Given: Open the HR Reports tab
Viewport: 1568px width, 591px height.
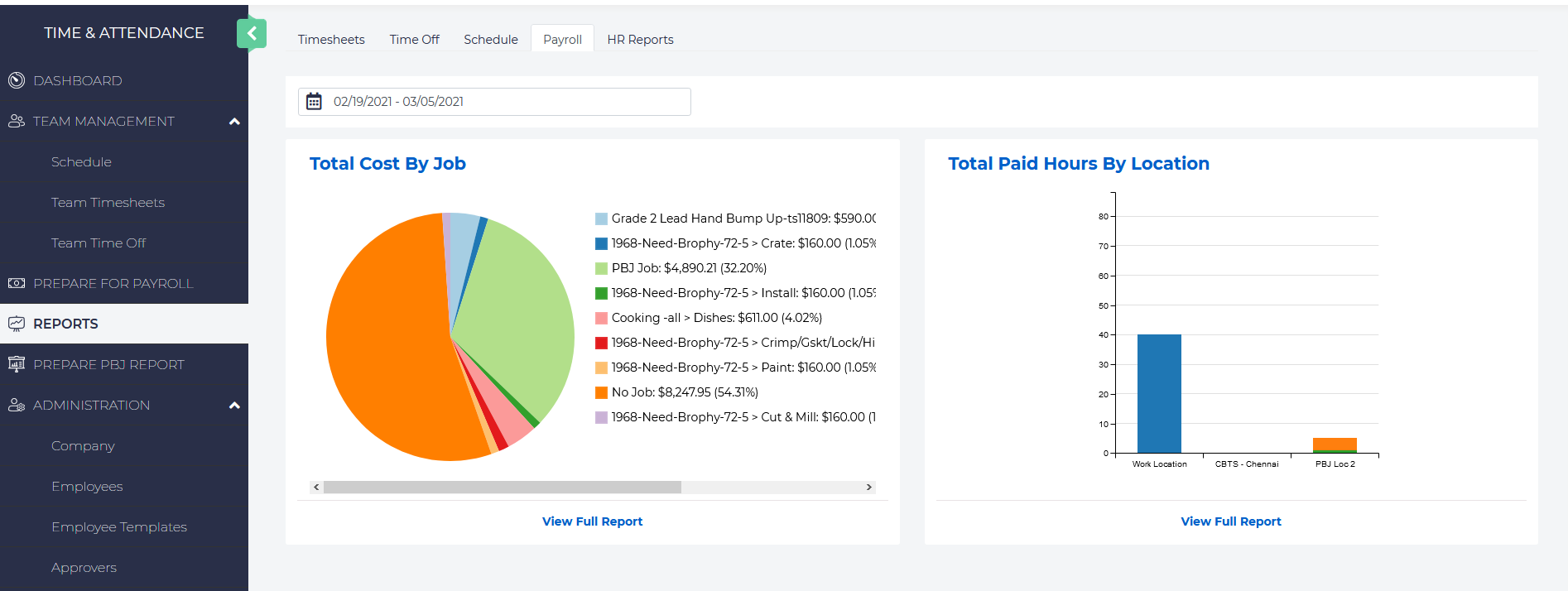Looking at the screenshot, I should (640, 40).
